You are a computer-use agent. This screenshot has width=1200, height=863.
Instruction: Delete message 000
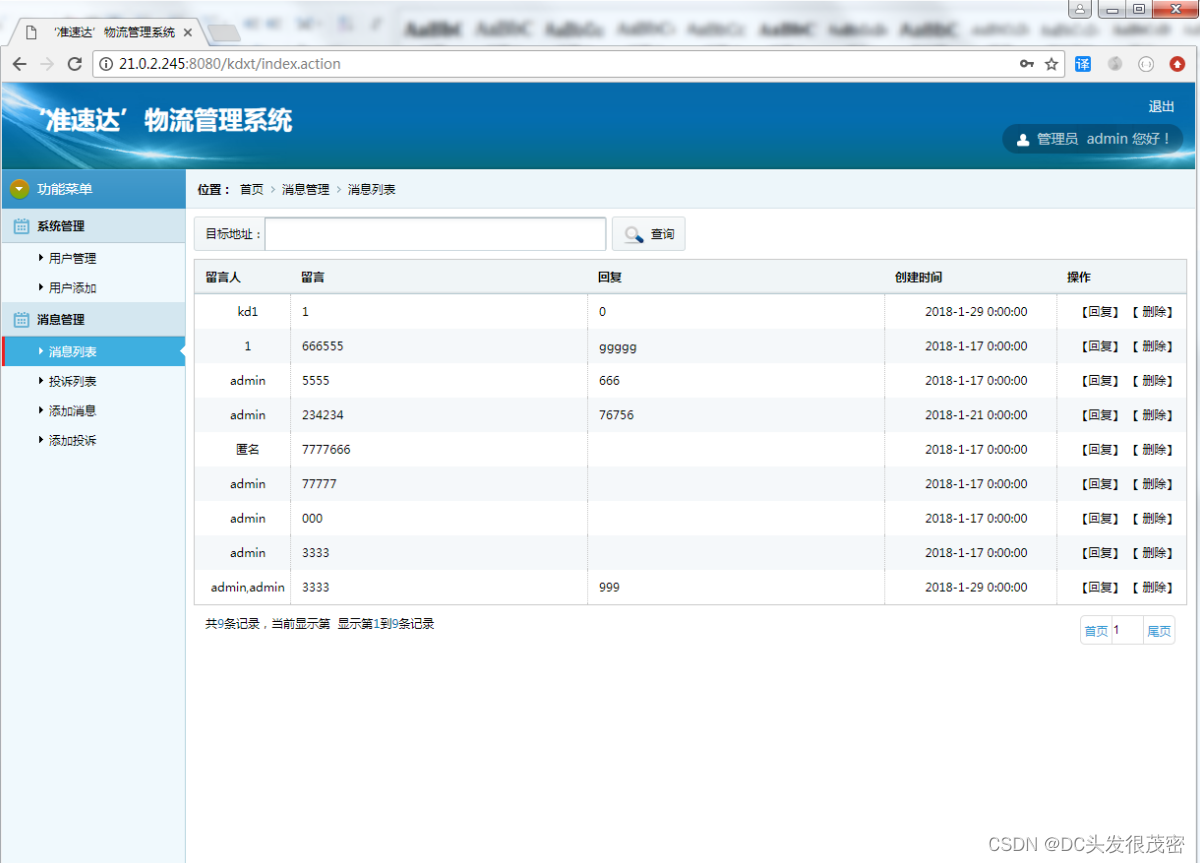1152,519
